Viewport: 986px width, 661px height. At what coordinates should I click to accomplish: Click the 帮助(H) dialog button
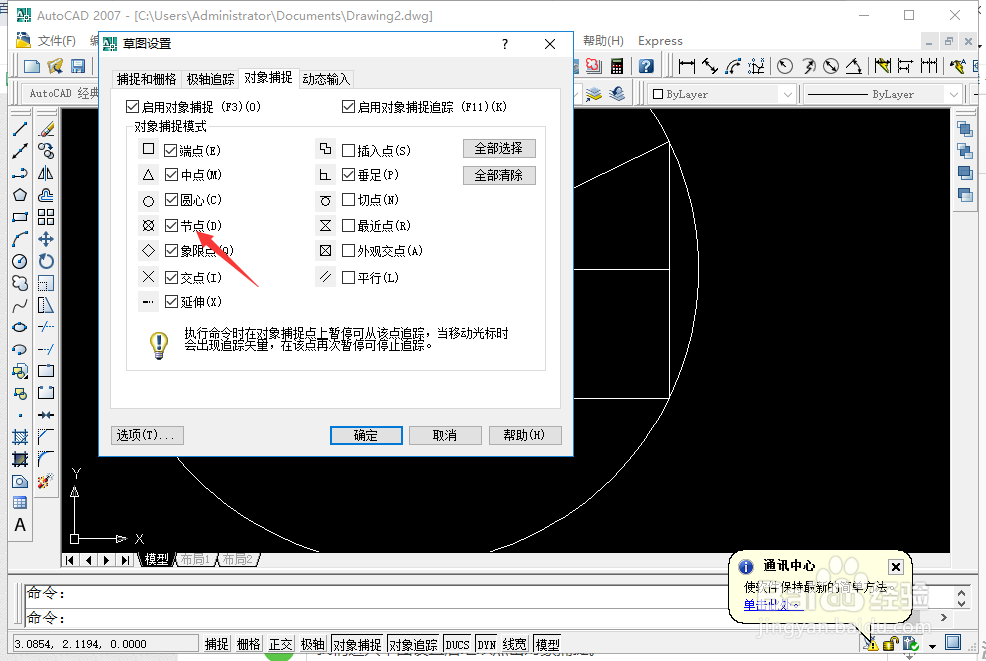[x=525, y=435]
